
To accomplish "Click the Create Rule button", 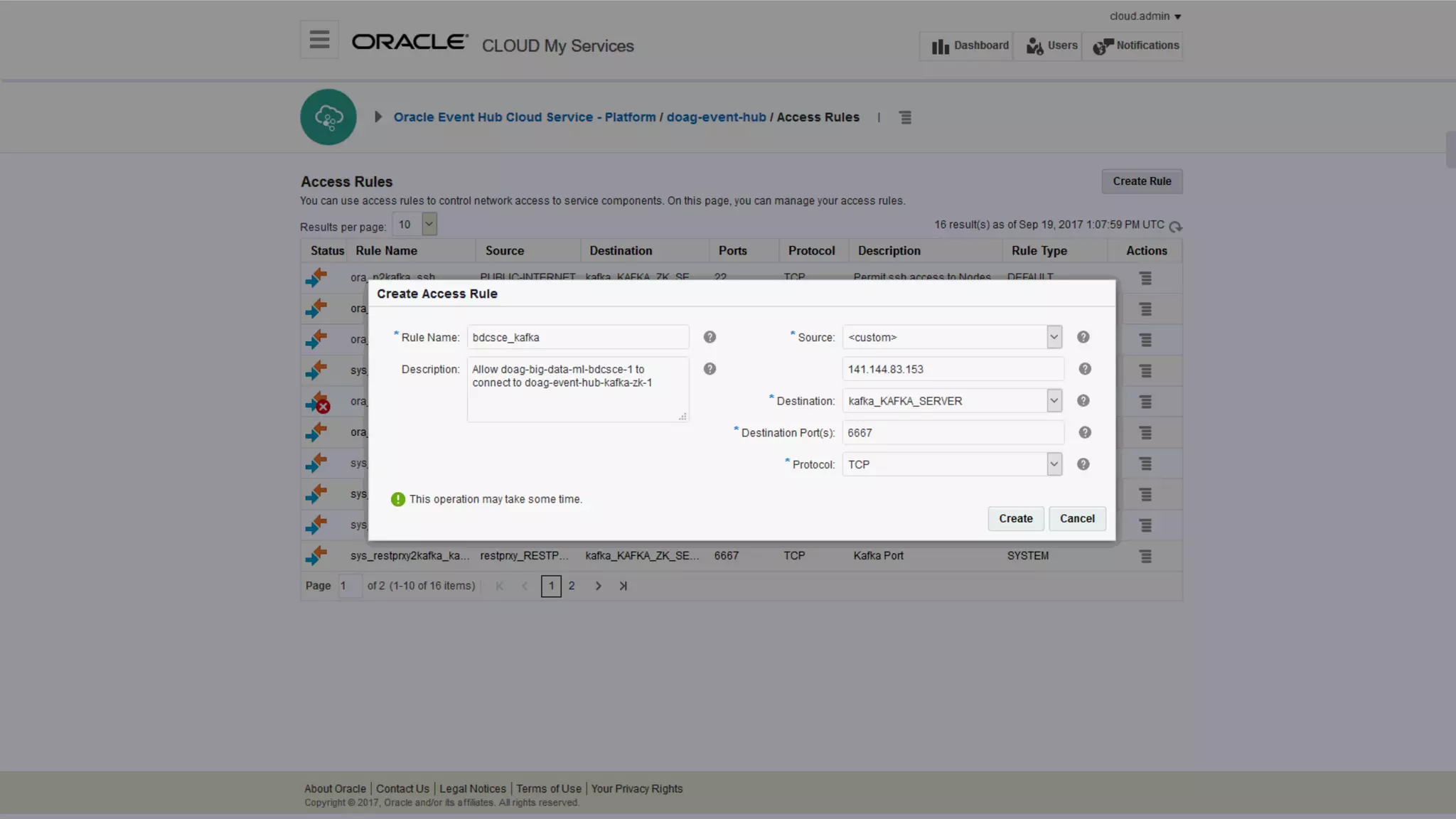I will point(1142,181).
